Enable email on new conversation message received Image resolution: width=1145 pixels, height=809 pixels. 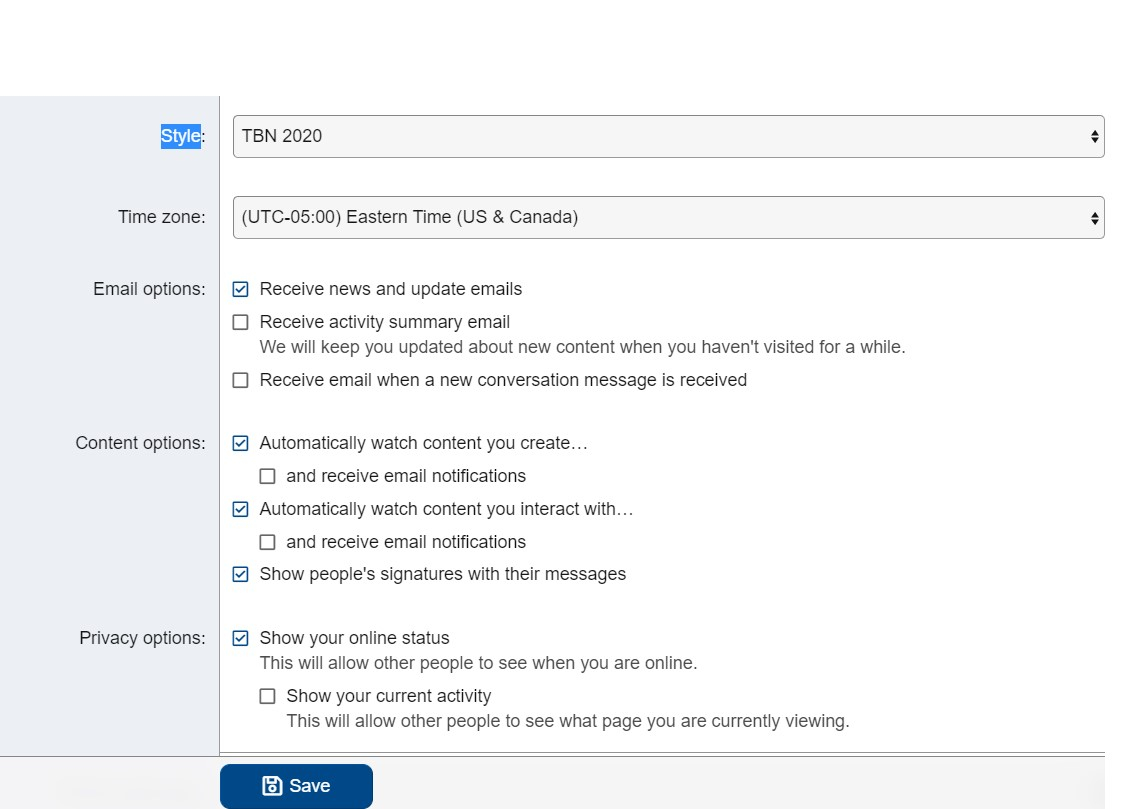240,380
